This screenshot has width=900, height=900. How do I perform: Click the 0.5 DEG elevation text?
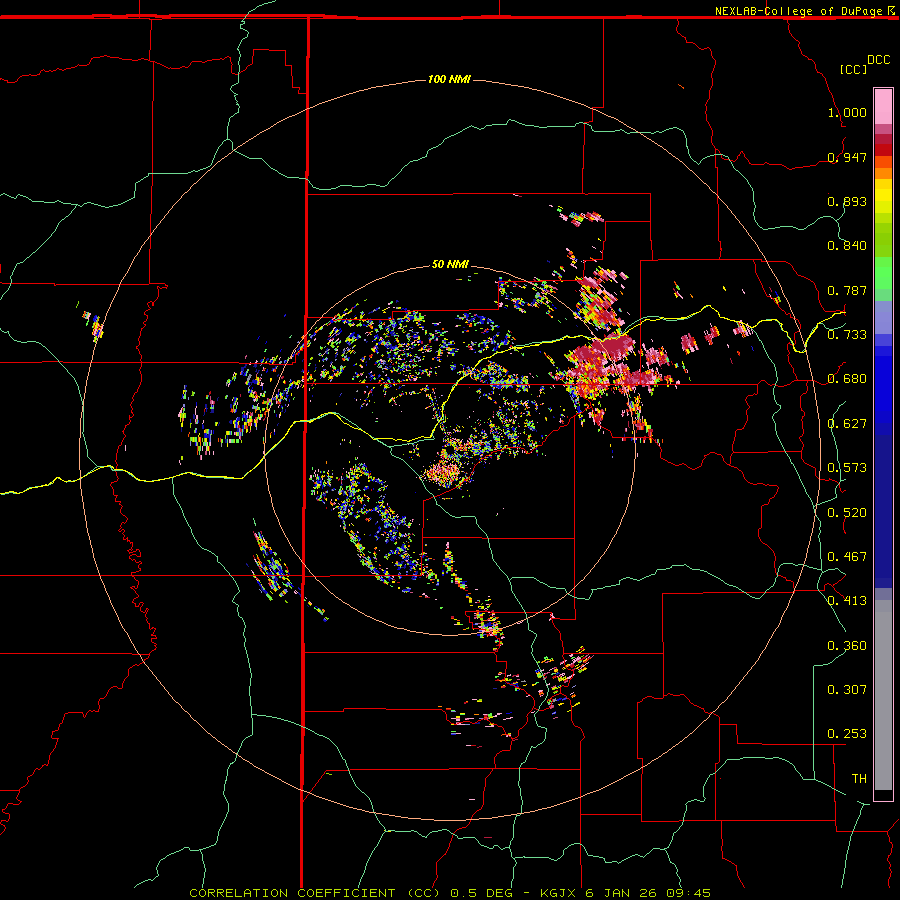(x=481, y=893)
